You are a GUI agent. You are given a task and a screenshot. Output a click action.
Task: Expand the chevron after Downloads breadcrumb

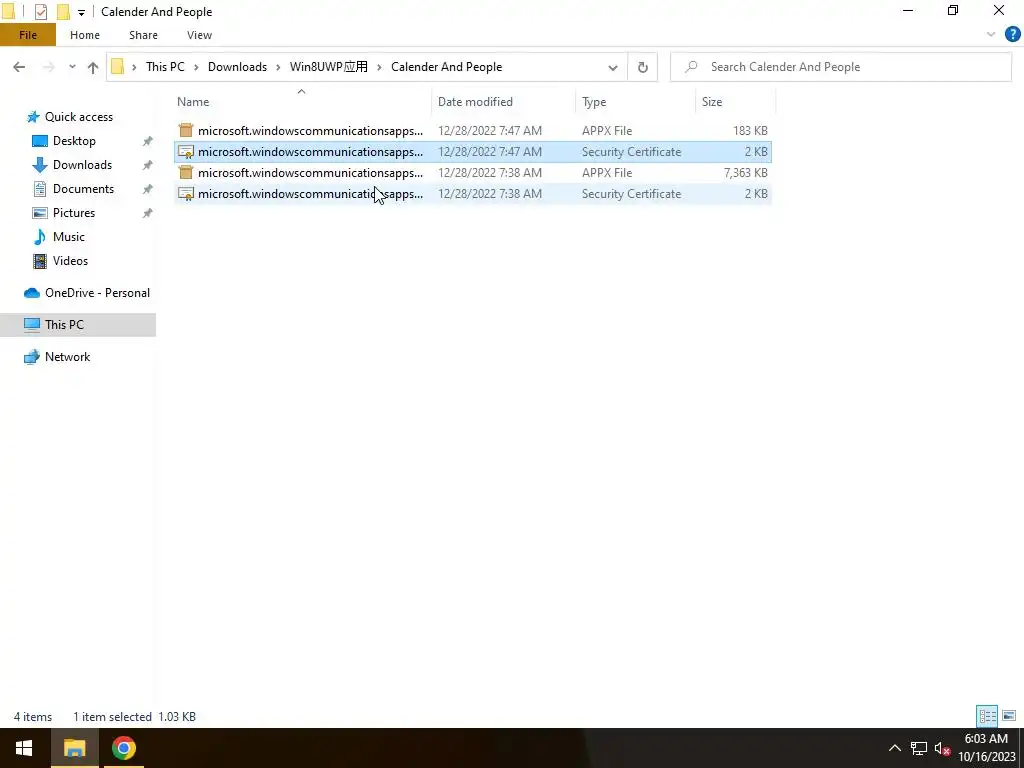click(x=278, y=67)
